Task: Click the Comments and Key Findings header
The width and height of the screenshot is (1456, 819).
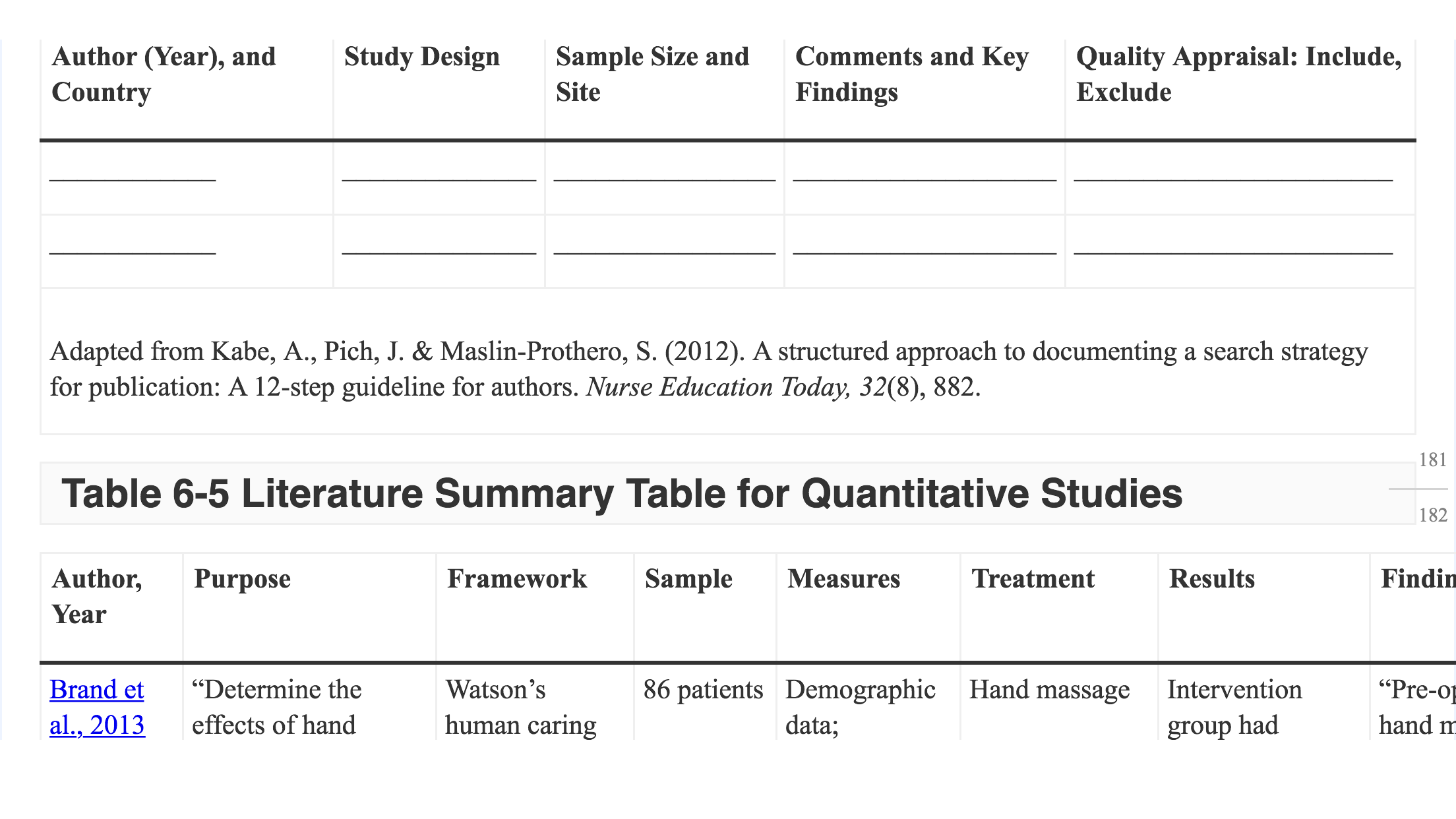Action: (911, 74)
